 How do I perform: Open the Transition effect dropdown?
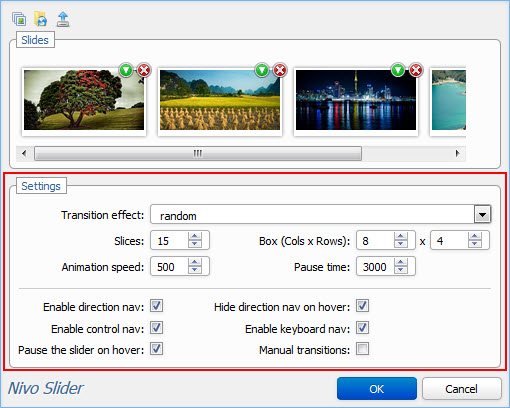[482, 215]
